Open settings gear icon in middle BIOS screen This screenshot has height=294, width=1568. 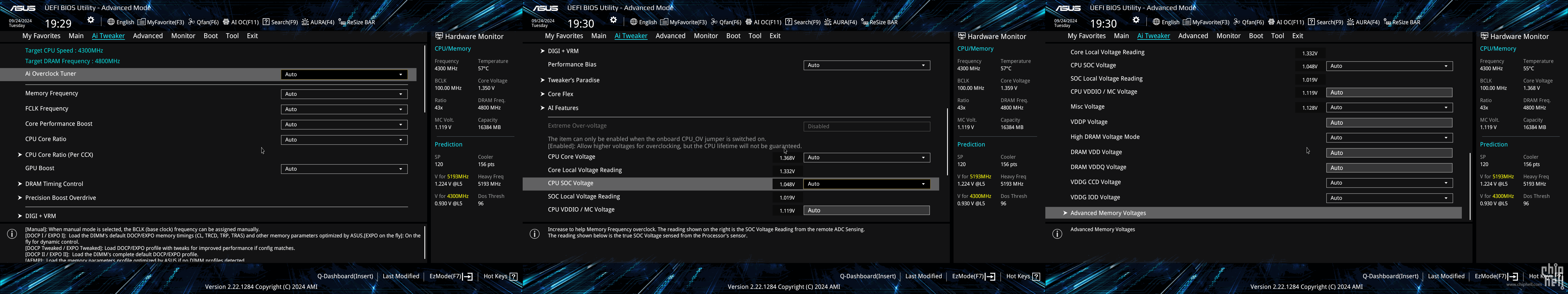point(614,20)
